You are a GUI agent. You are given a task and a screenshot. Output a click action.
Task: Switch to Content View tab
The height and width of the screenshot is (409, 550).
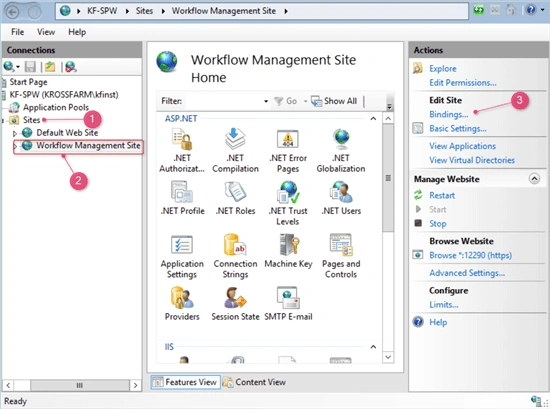pos(255,382)
